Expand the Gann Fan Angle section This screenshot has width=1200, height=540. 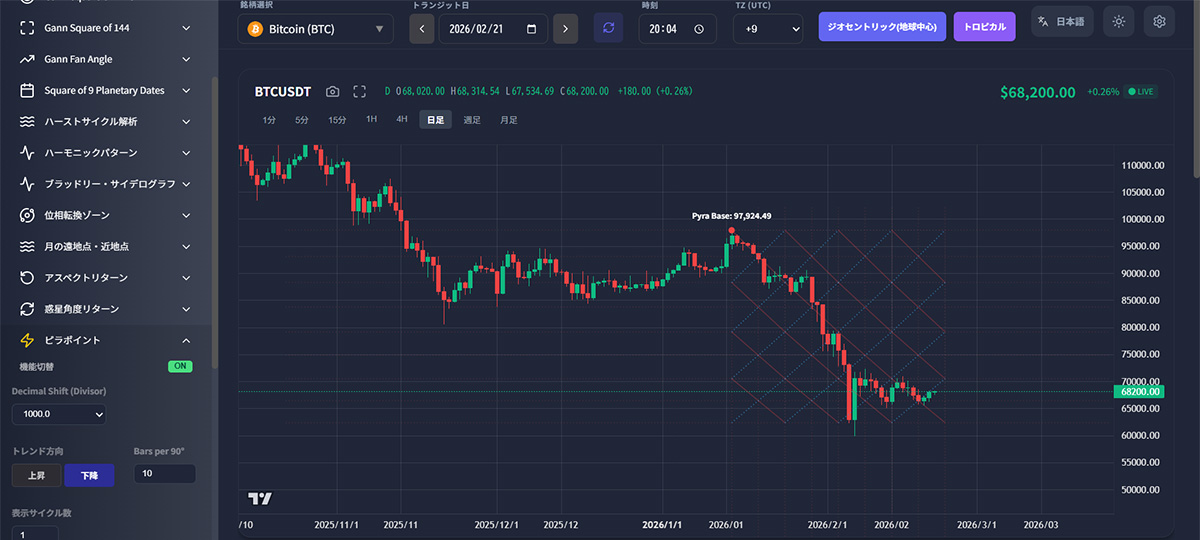point(105,59)
